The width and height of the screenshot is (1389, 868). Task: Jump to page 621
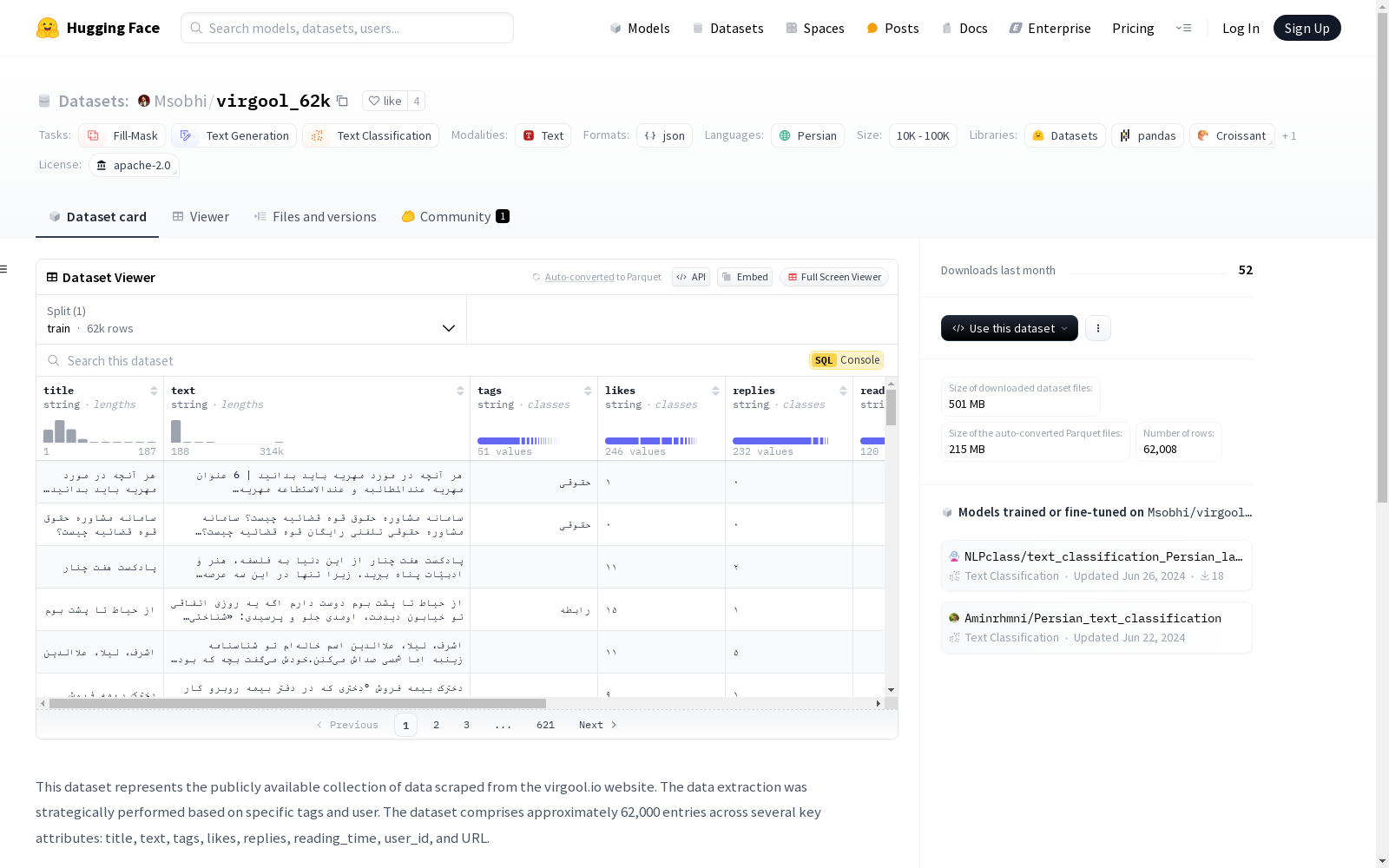(x=545, y=725)
